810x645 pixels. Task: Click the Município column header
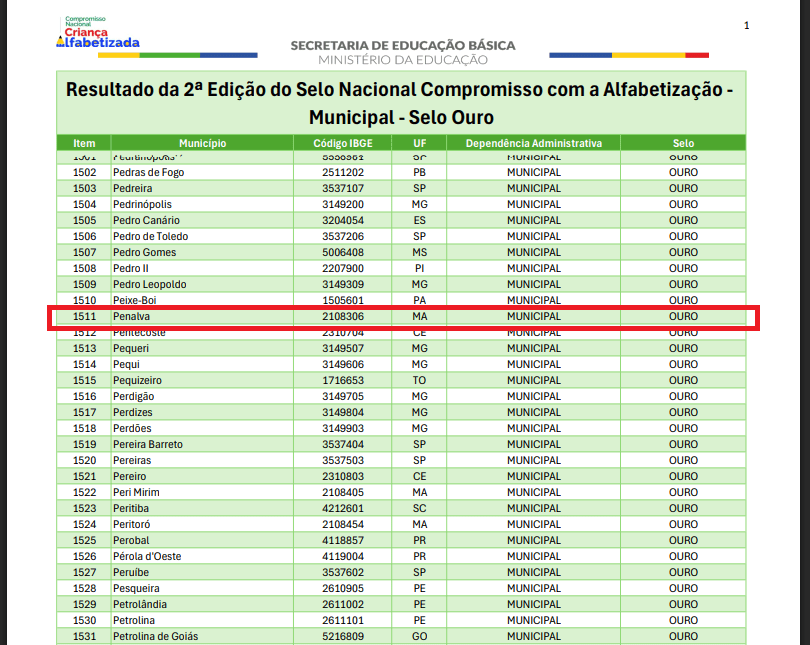point(203,143)
